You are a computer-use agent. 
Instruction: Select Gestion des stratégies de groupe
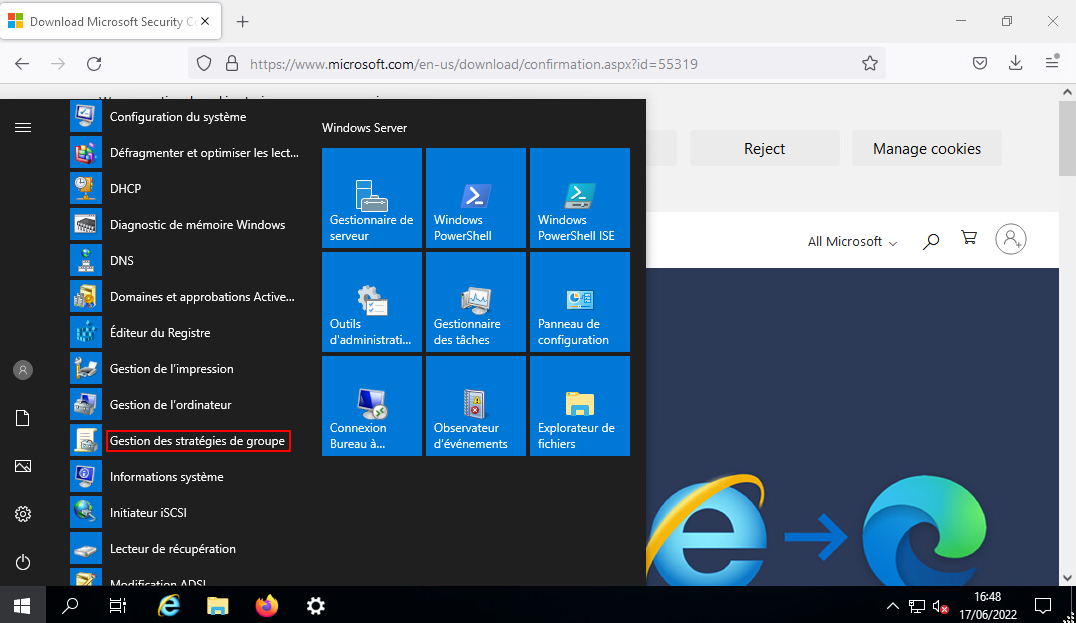pyautogui.click(x=197, y=441)
